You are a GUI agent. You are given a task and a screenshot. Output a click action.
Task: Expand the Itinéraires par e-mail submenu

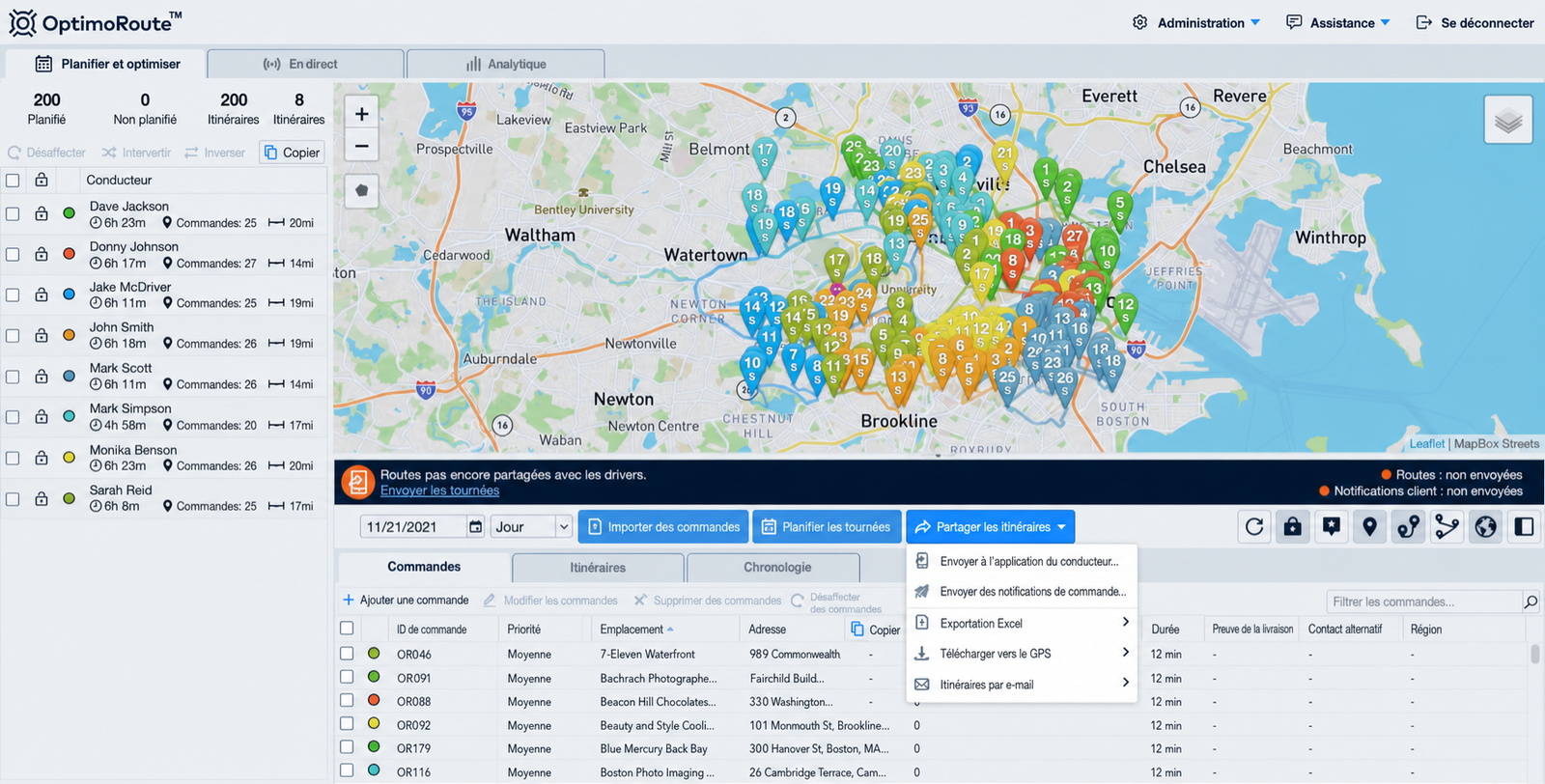tap(1022, 685)
